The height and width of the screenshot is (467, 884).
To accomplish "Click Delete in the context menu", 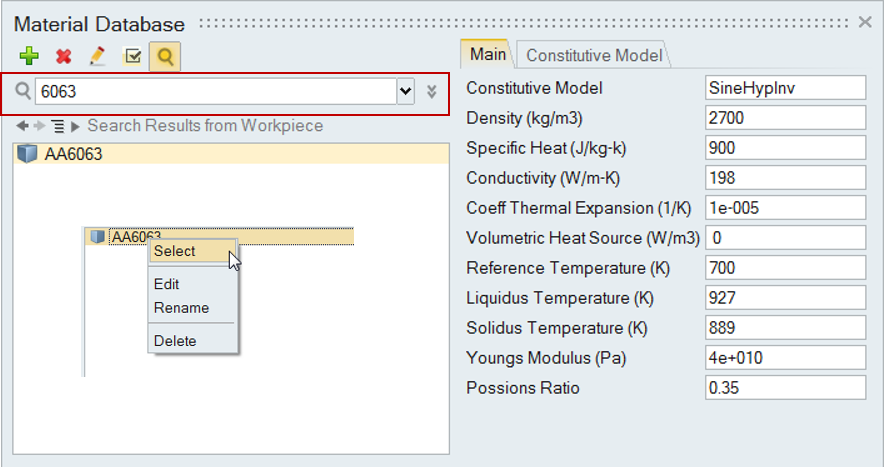I will [175, 341].
